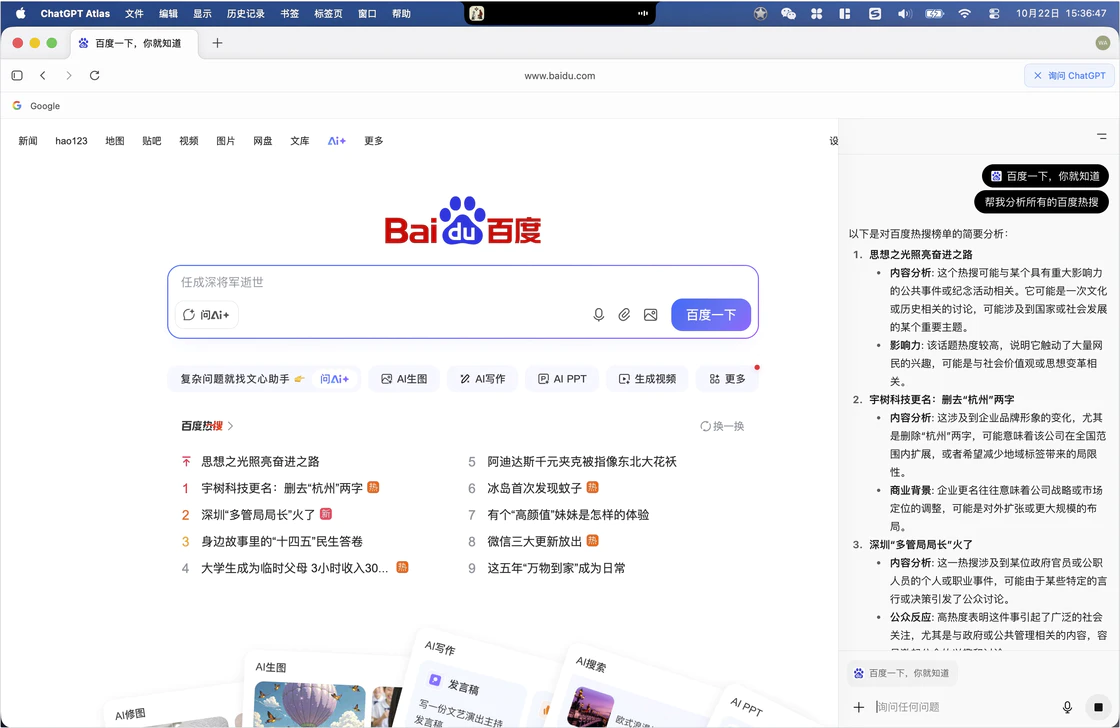Click the voice search microphone in the Baidu search box
This screenshot has height=728, width=1120.
pyautogui.click(x=598, y=314)
